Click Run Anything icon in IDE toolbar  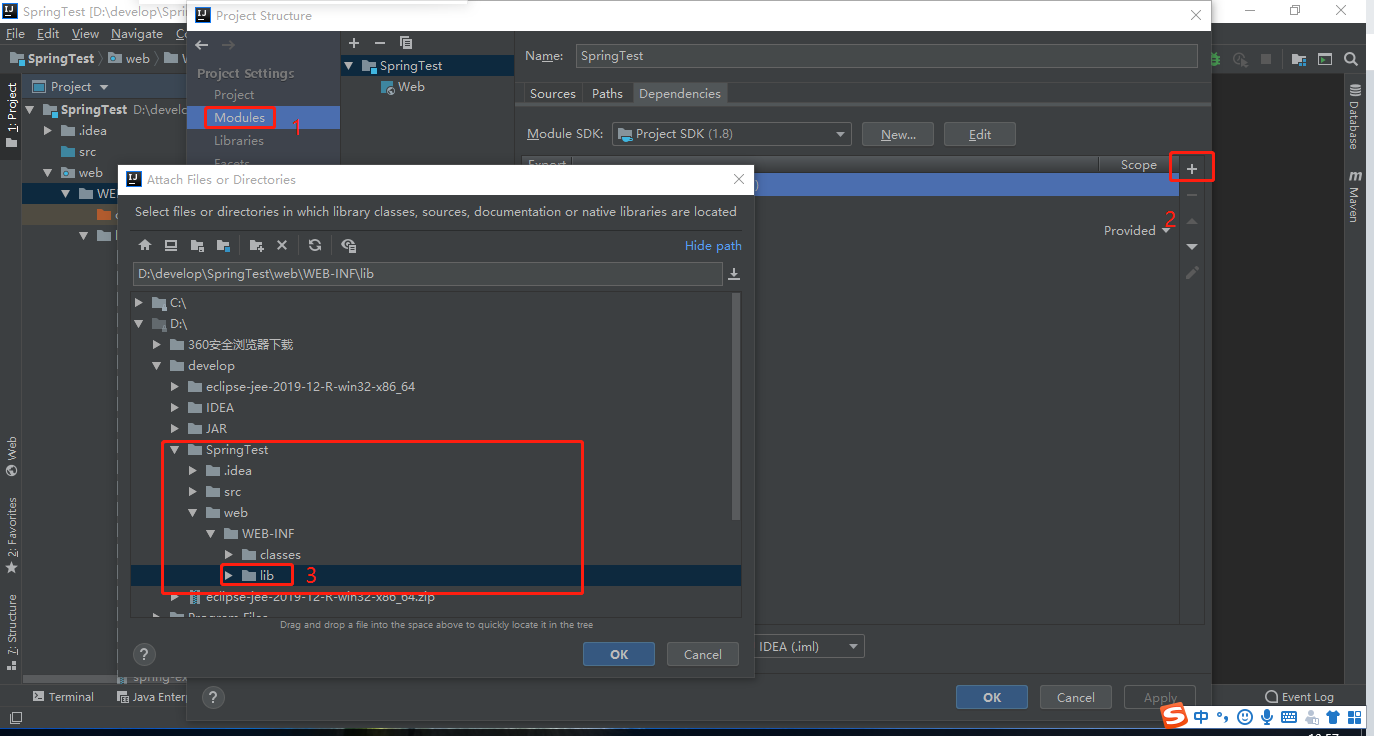(1325, 59)
